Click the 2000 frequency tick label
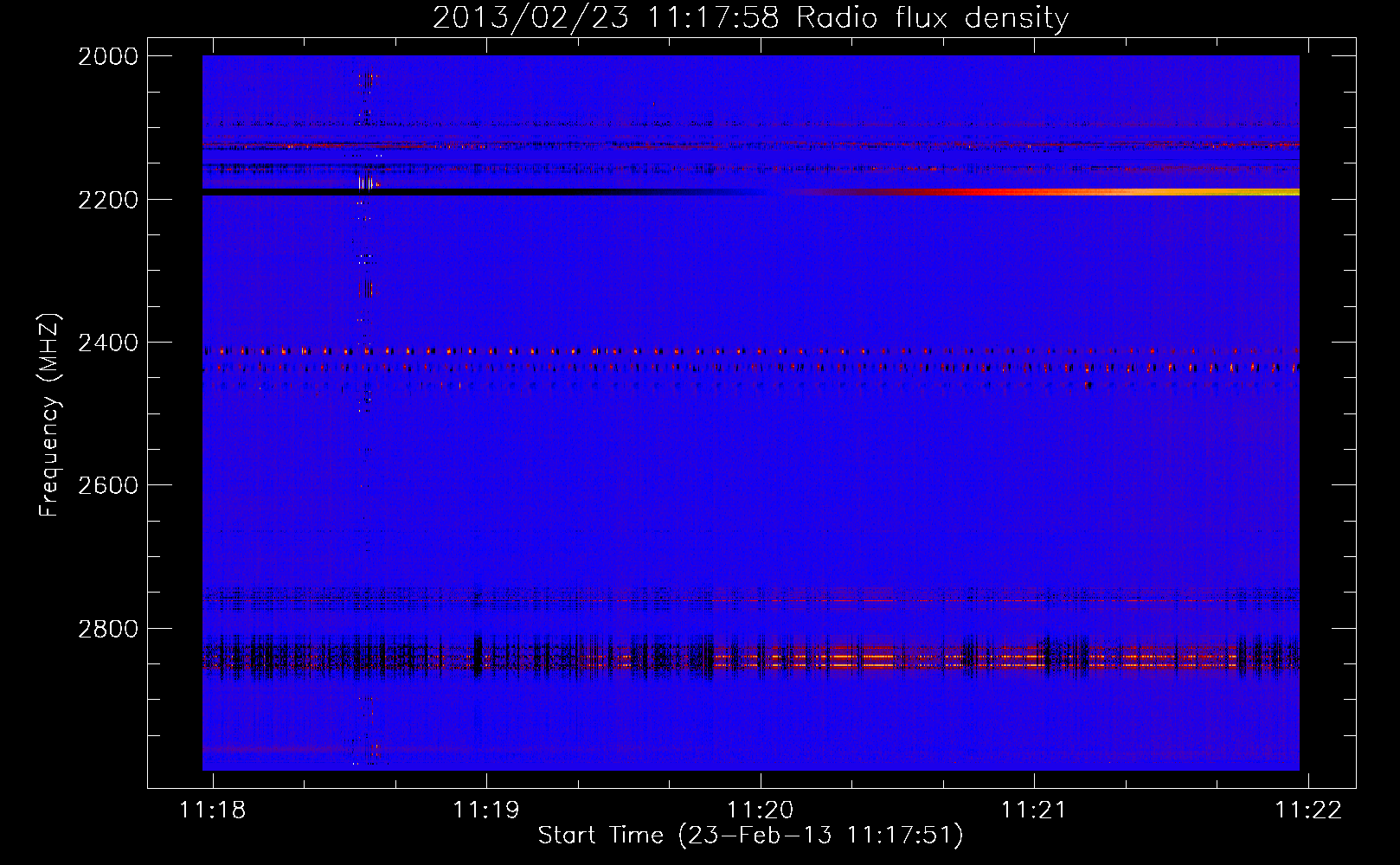 click(108, 56)
